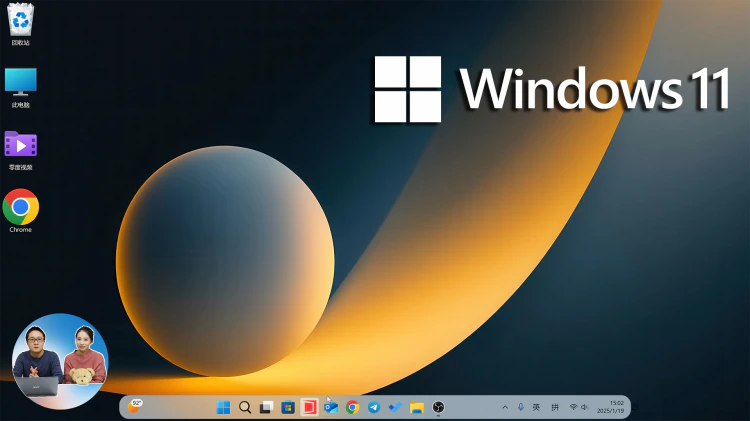Click the presenter webcam overlay thumbnail
The height and width of the screenshot is (421, 750).
coord(60,361)
